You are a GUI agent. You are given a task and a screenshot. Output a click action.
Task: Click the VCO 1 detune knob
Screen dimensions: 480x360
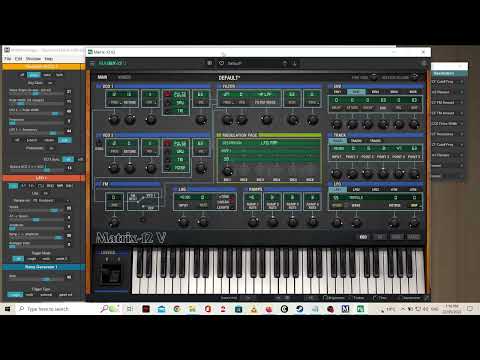coord(130,119)
